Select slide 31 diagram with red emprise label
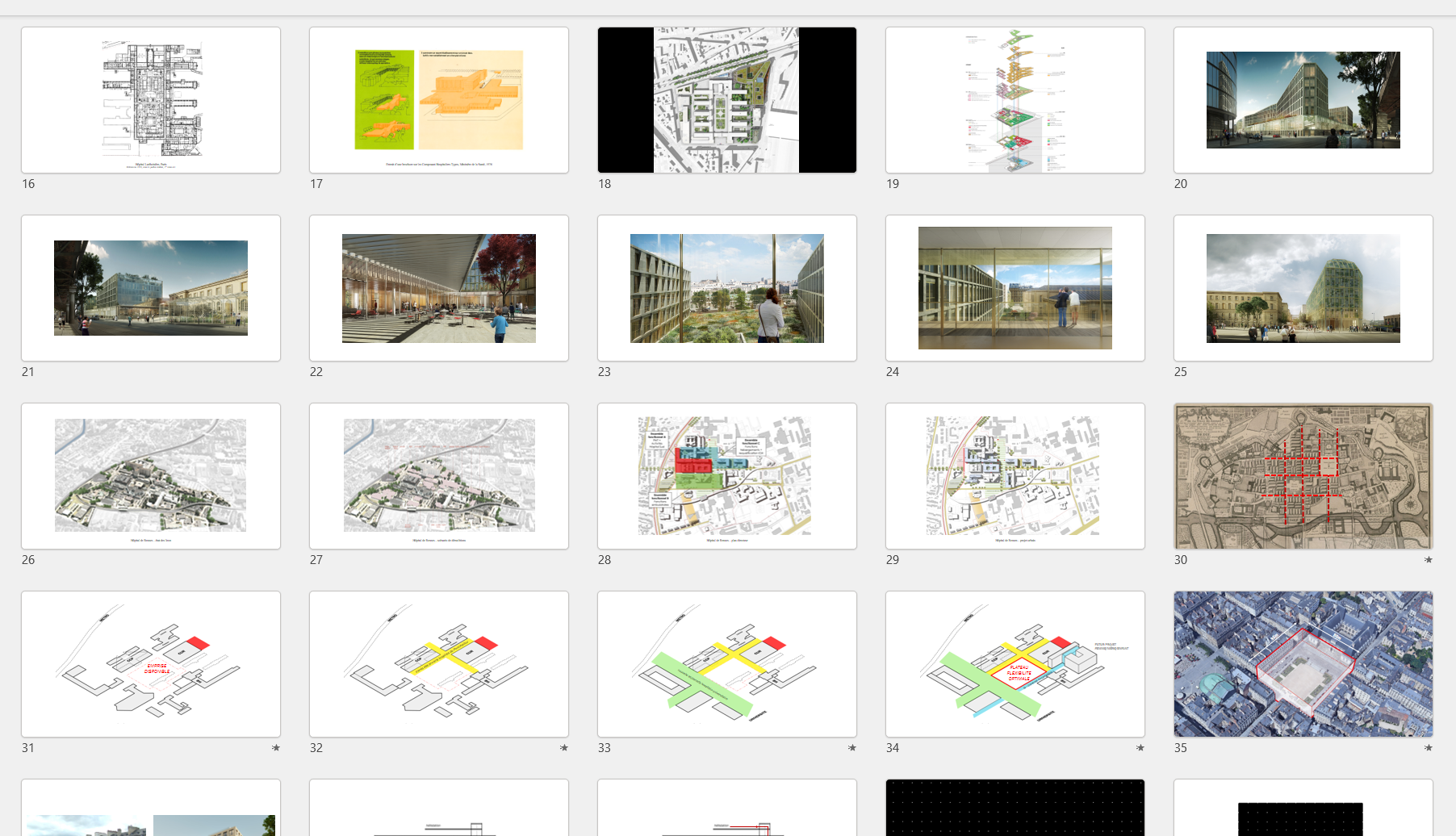Image resolution: width=1456 pixels, height=836 pixels. coord(151,664)
